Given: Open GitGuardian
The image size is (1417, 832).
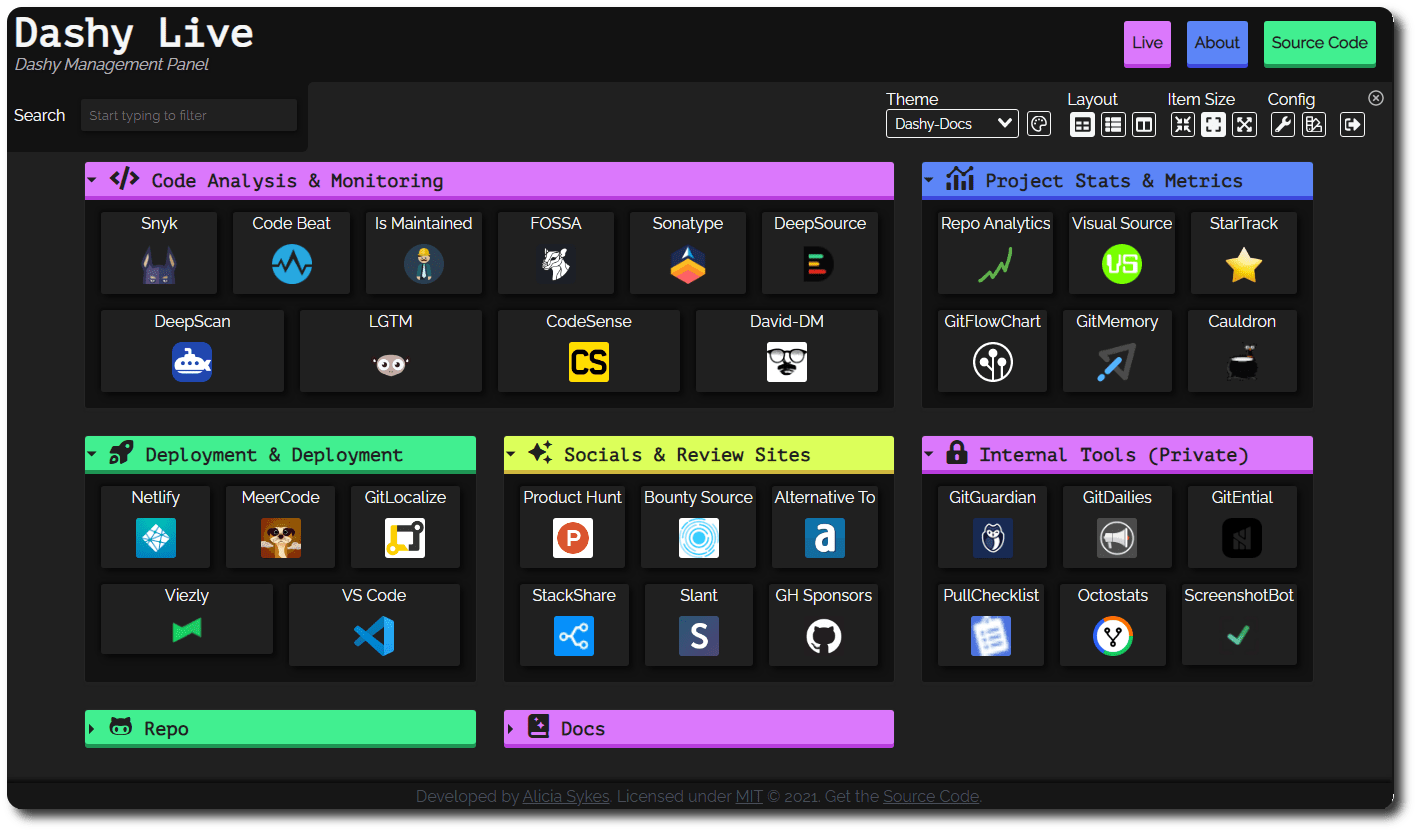Looking at the screenshot, I should click(992, 526).
